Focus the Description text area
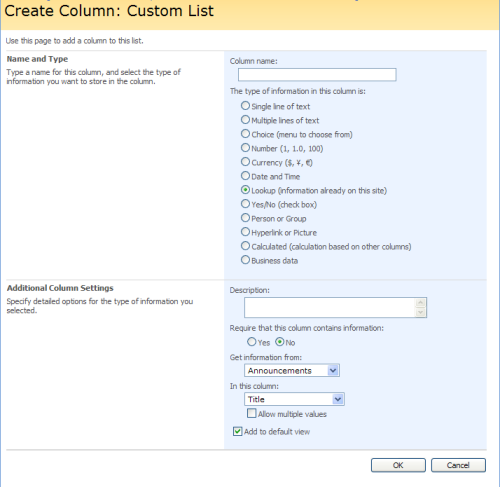Screen dimensions: 500x487 pos(335,307)
